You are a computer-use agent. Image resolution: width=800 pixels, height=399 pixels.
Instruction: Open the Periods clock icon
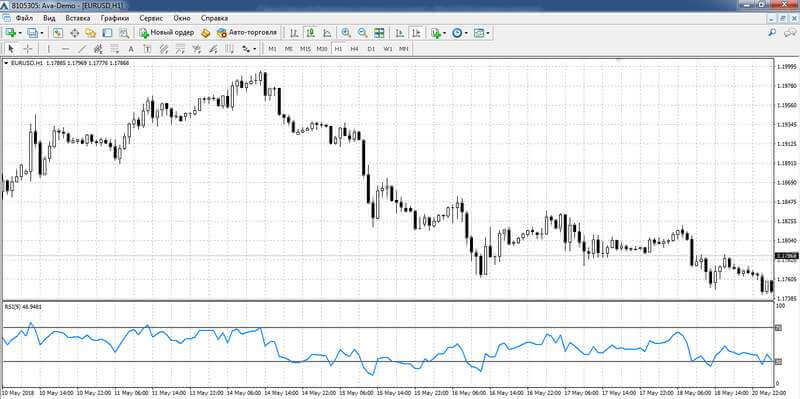[x=457, y=33]
